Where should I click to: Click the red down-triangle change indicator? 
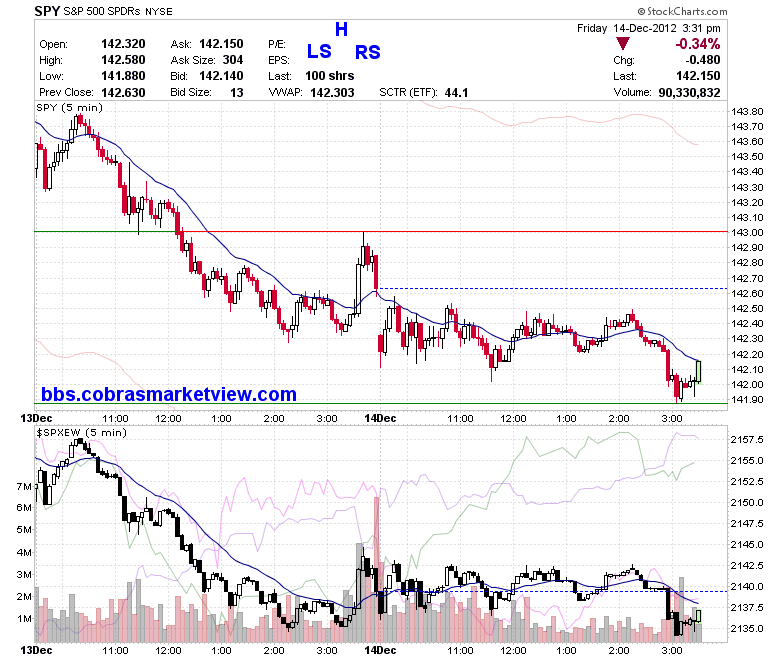[x=622, y=44]
